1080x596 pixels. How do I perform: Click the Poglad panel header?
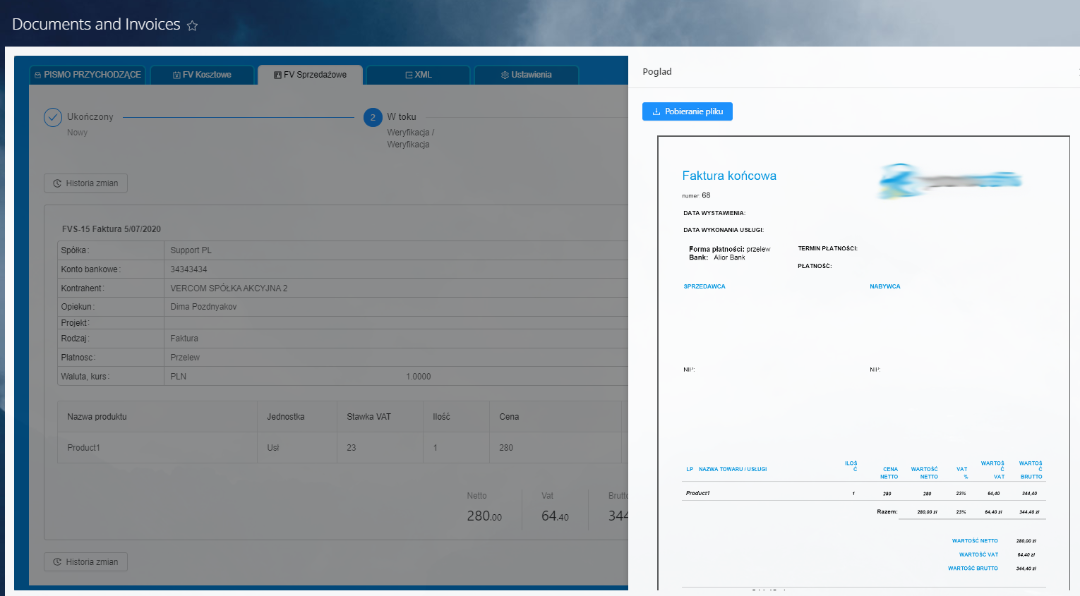(657, 72)
